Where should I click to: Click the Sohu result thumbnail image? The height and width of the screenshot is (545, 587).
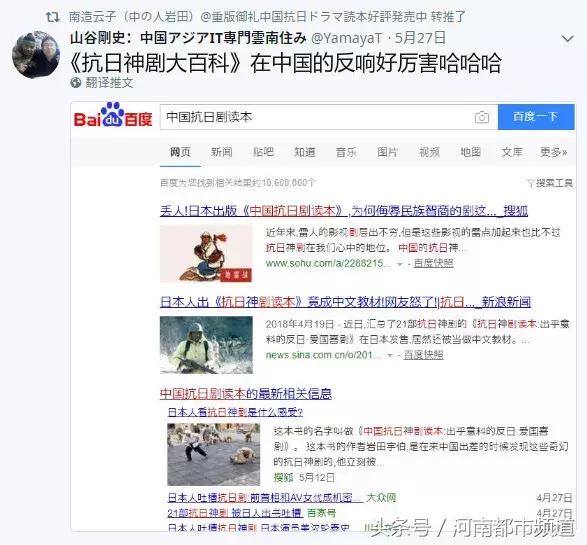click(x=206, y=253)
